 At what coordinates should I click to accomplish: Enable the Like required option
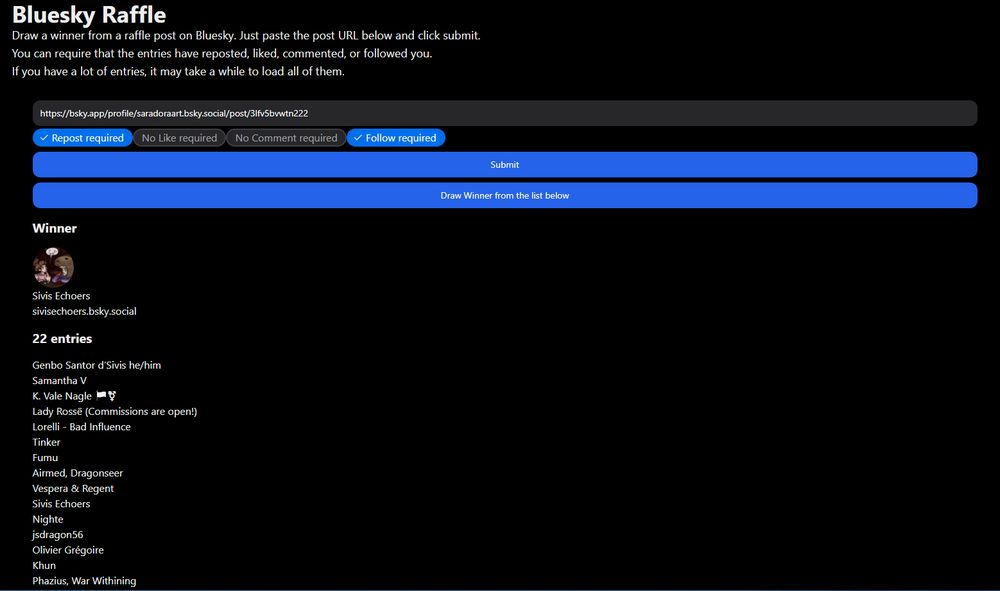179,138
